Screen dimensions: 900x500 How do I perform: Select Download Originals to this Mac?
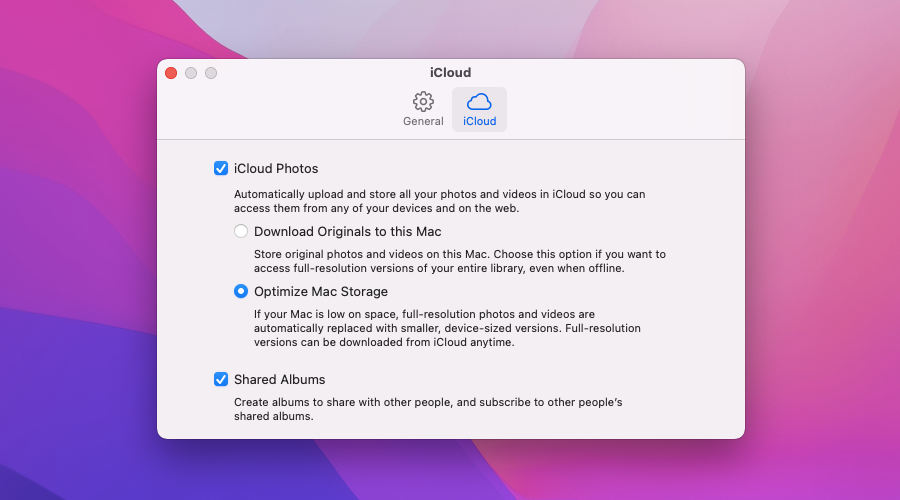(x=241, y=231)
